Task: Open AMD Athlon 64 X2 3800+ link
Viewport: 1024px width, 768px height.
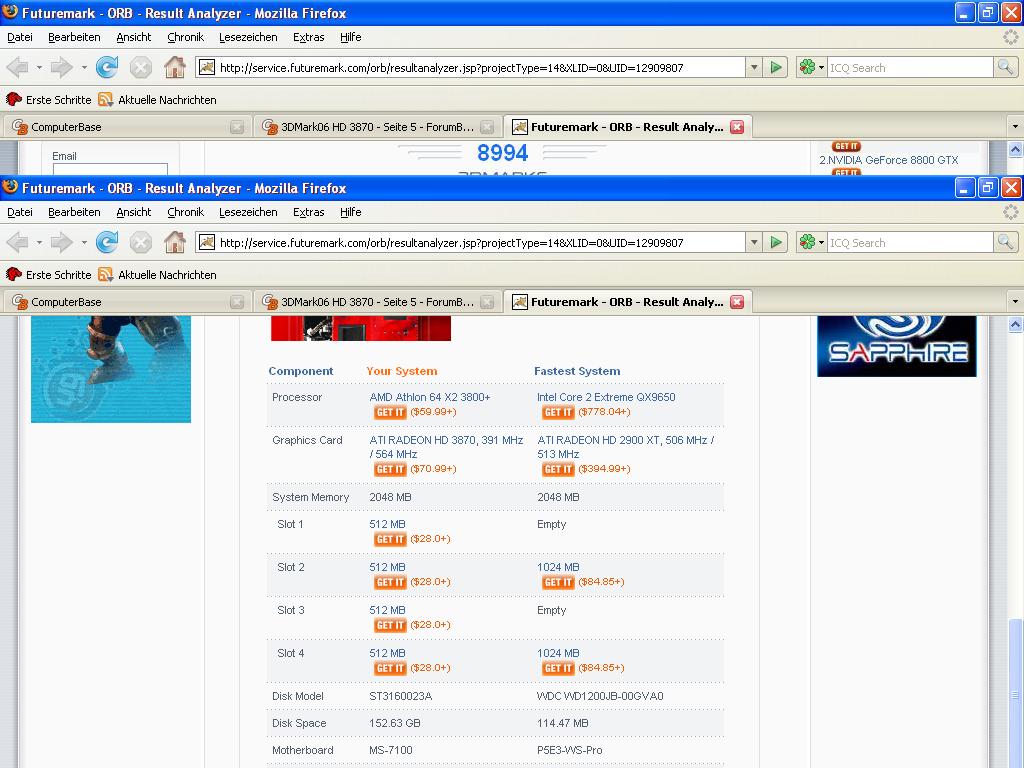Action: (430, 397)
